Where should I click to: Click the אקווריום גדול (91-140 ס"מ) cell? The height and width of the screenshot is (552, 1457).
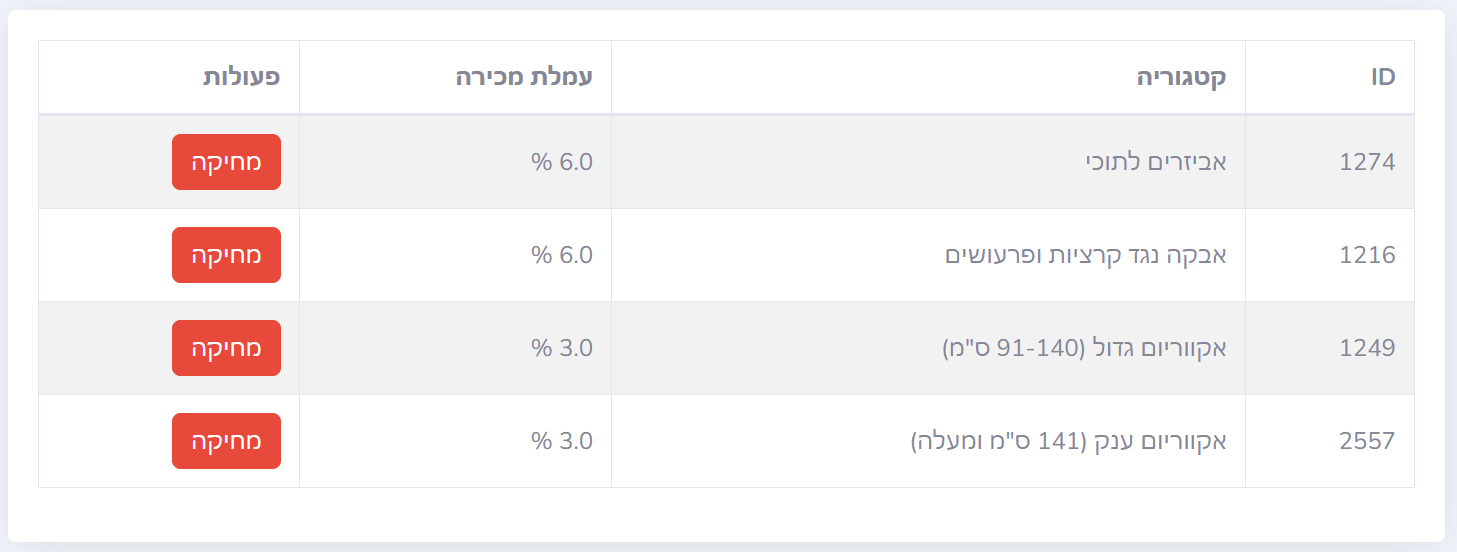[1084, 348]
